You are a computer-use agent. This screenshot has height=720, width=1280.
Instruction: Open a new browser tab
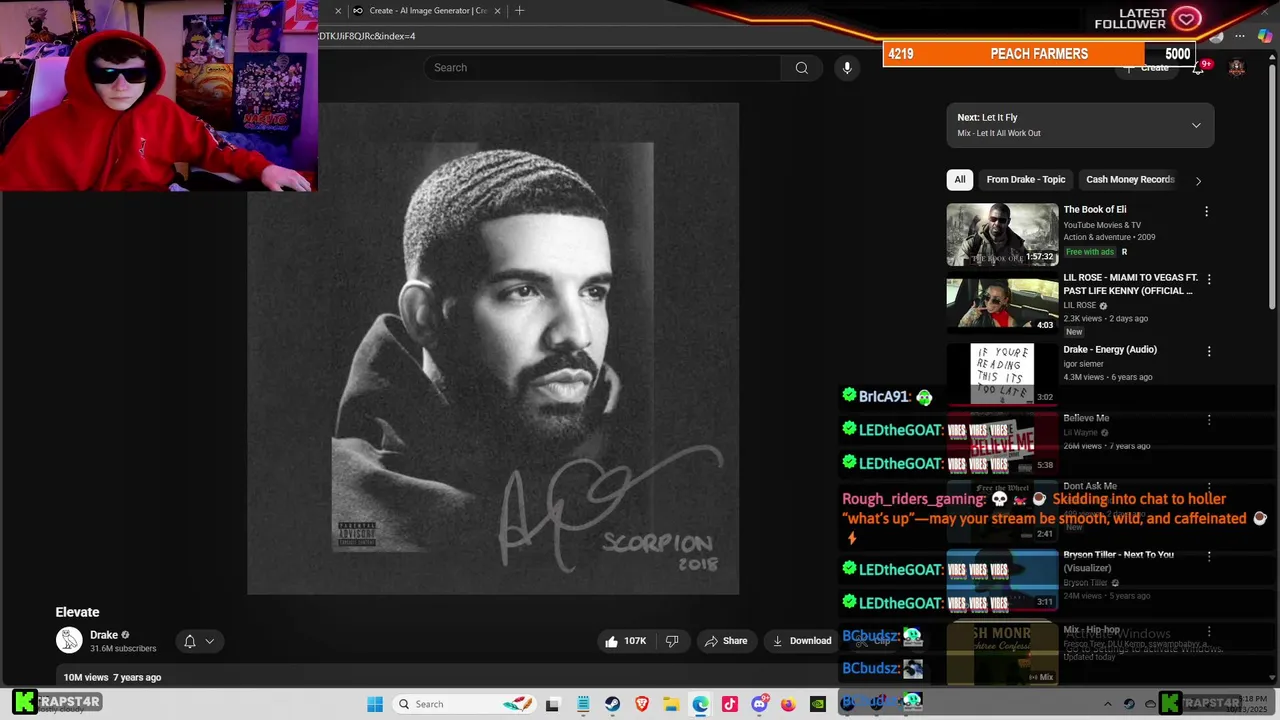519,11
